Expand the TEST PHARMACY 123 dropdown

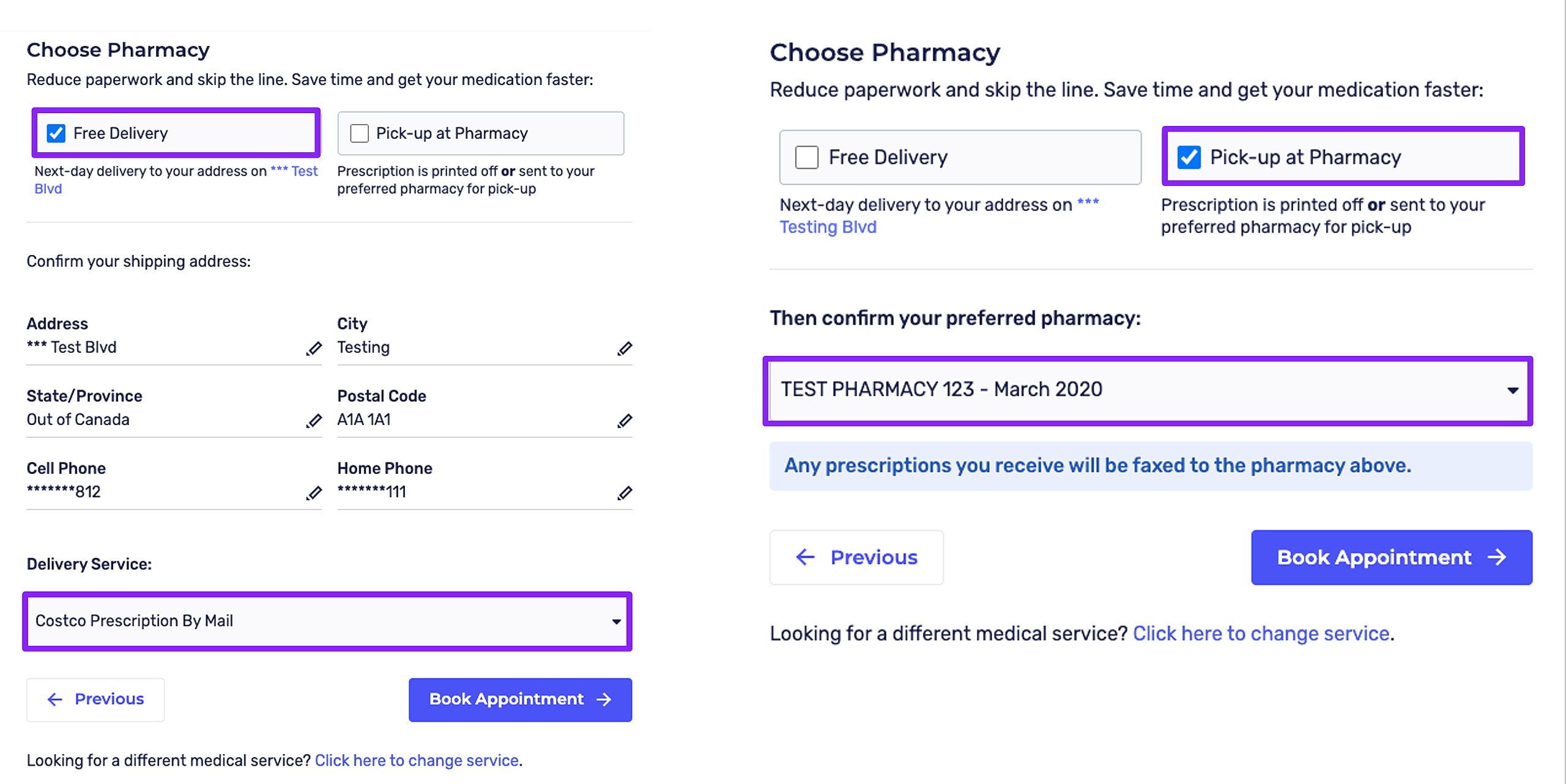(1148, 390)
